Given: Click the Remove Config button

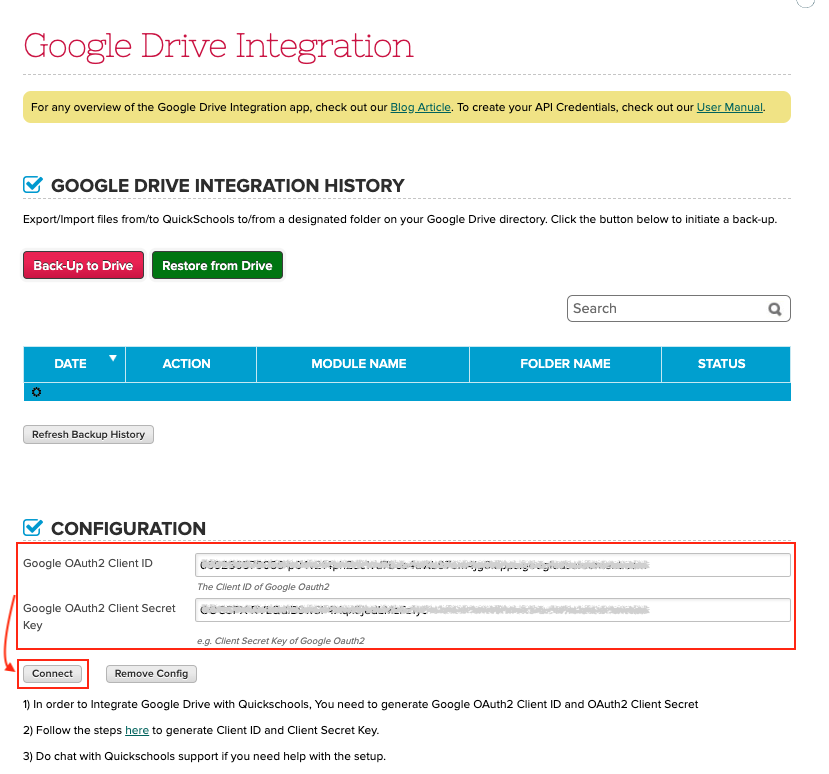Looking at the screenshot, I should tap(151, 674).
